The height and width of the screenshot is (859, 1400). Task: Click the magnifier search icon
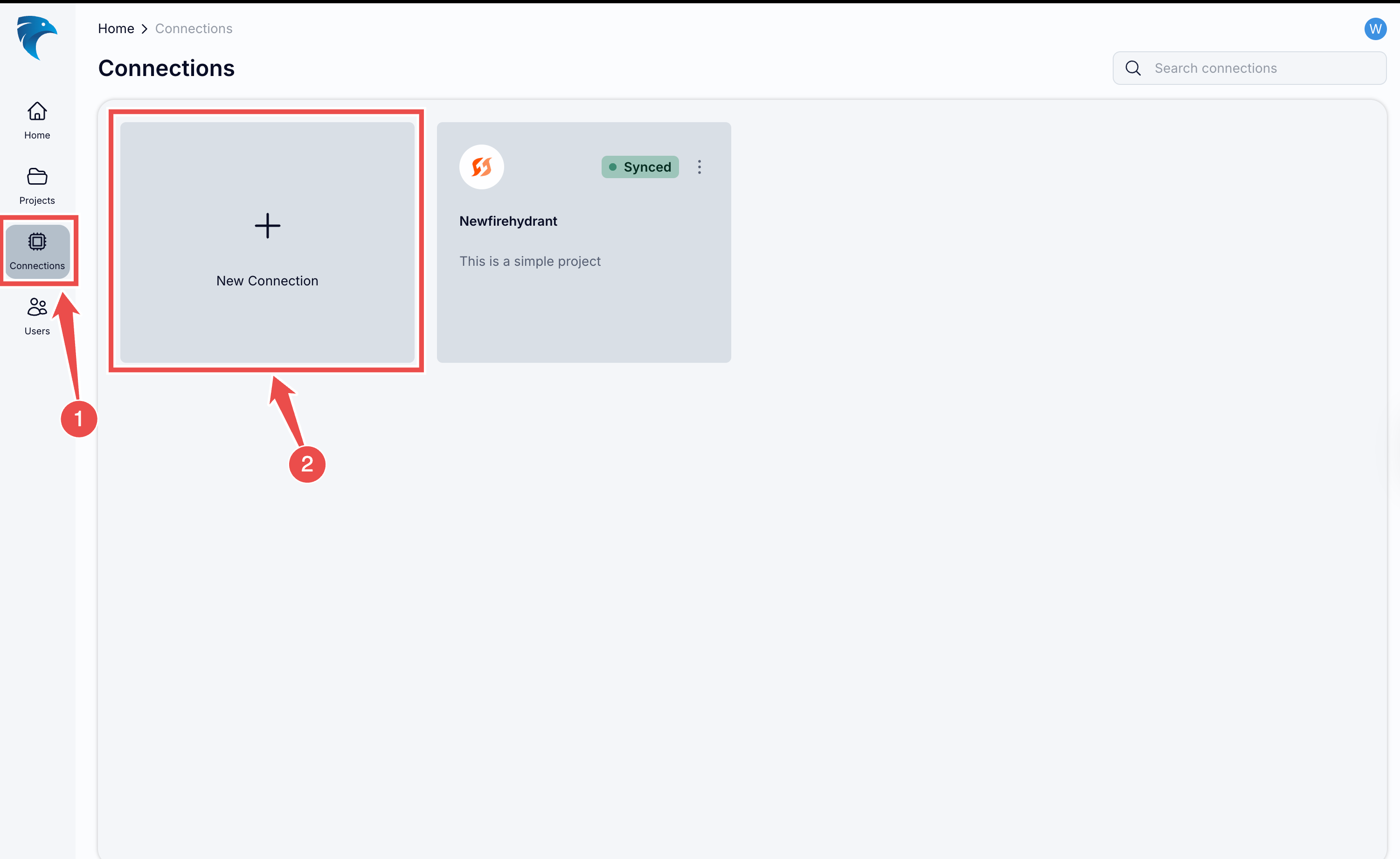(x=1133, y=68)
